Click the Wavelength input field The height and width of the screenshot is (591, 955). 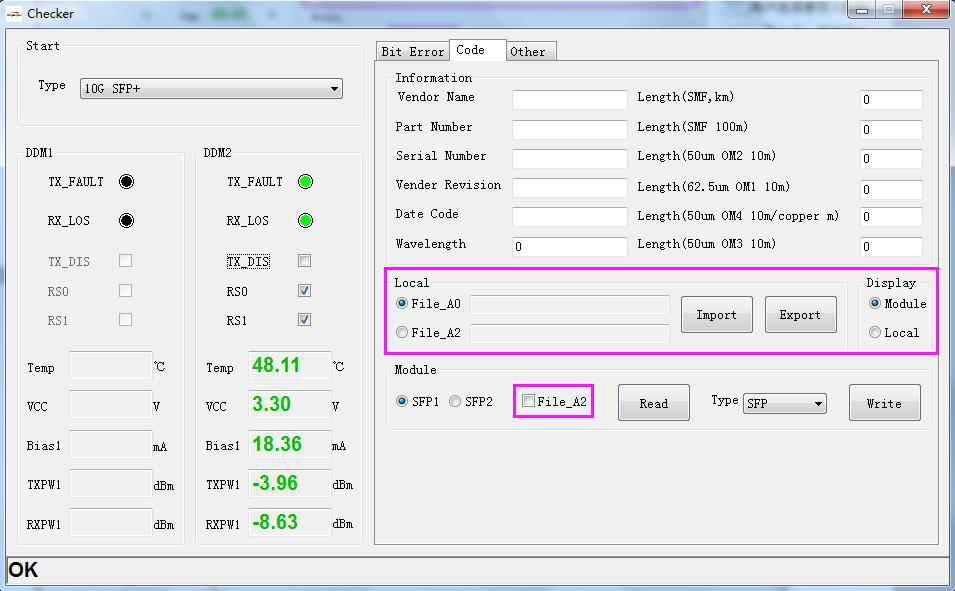(x=569, y=246)
